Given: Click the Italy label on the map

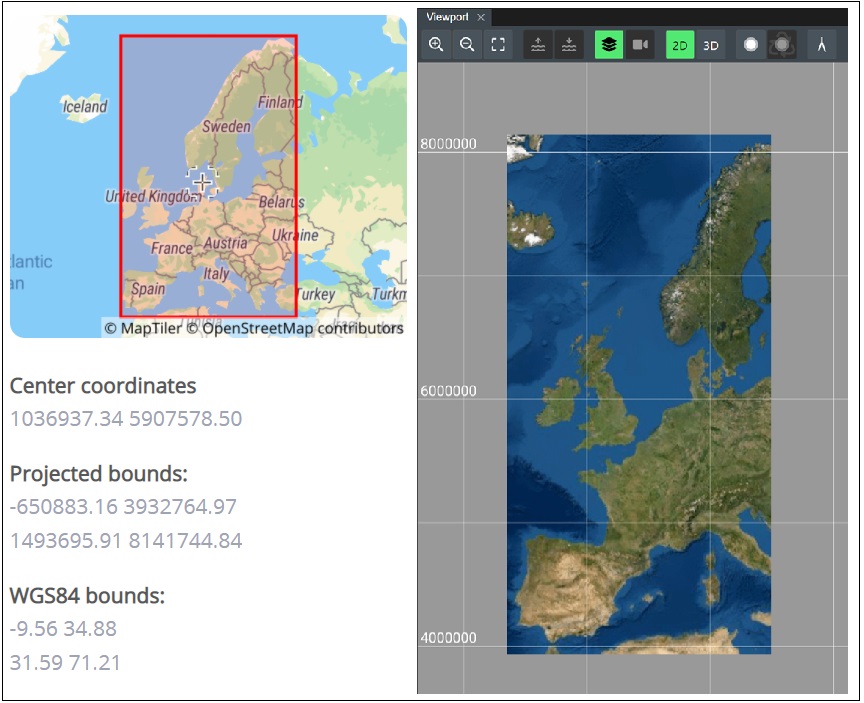Looking at the screenshot, I should 216,274.
